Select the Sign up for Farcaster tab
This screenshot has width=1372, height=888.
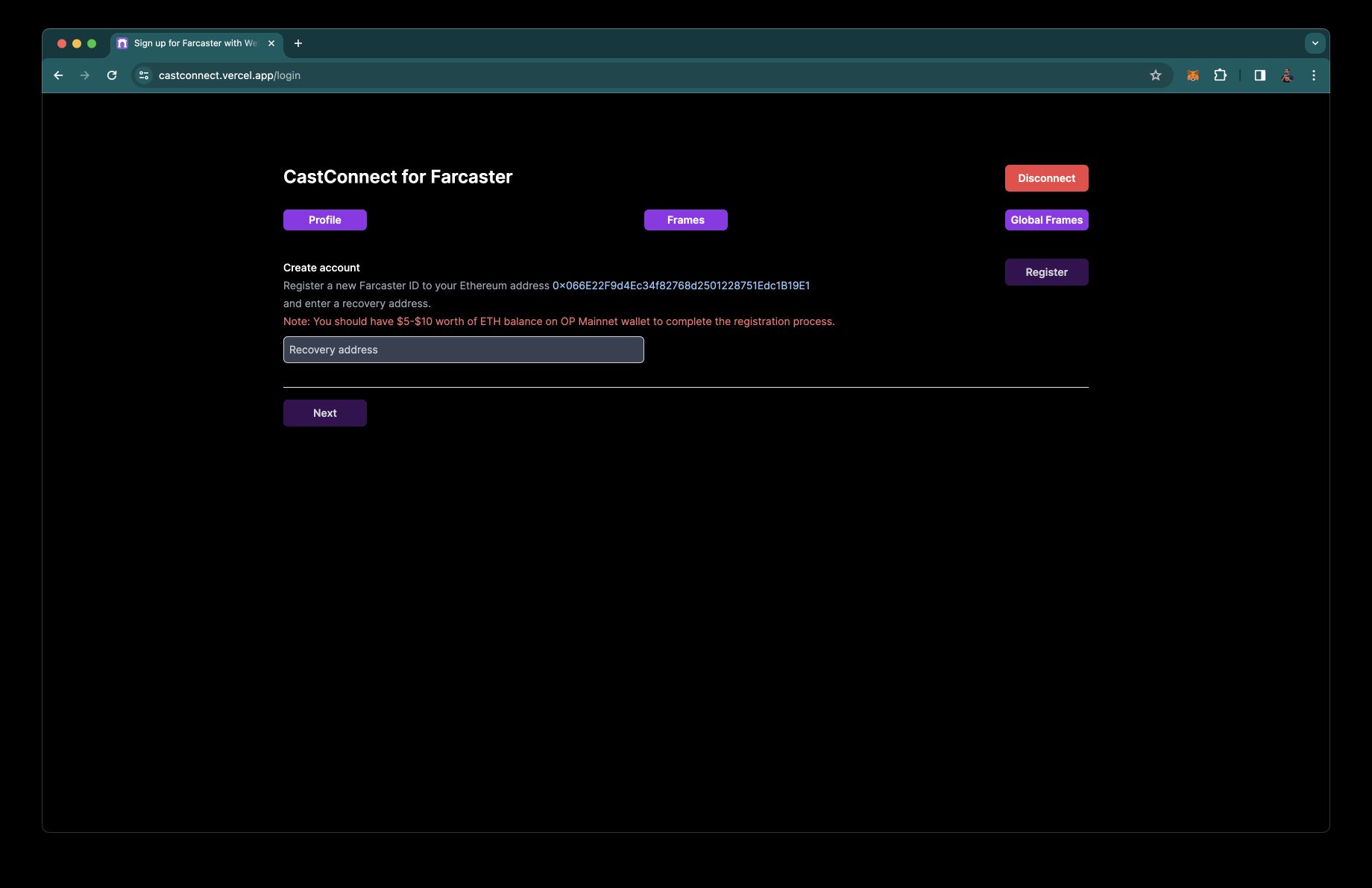[196, 43]
